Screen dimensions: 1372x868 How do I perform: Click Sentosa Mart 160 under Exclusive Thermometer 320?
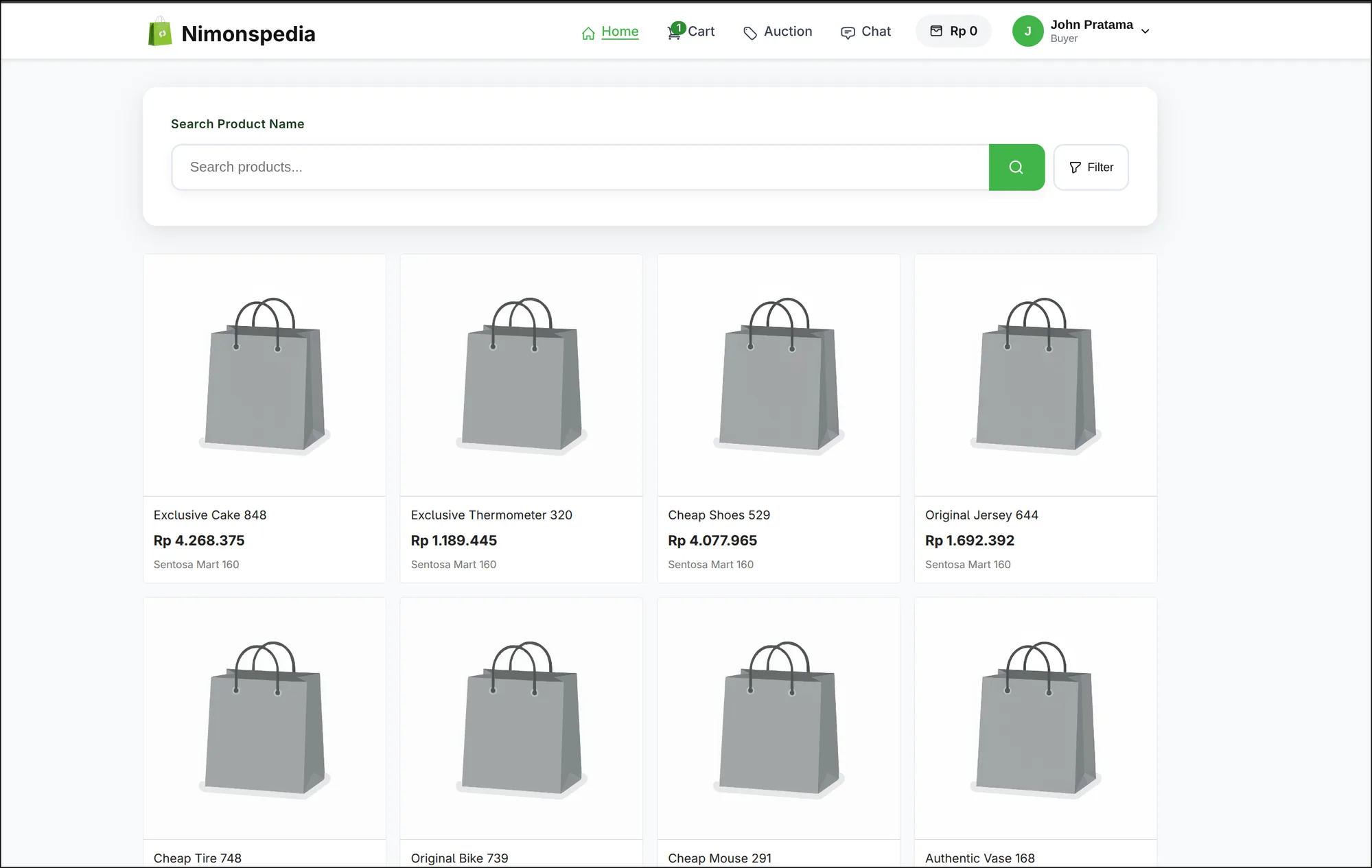(454, 565)
